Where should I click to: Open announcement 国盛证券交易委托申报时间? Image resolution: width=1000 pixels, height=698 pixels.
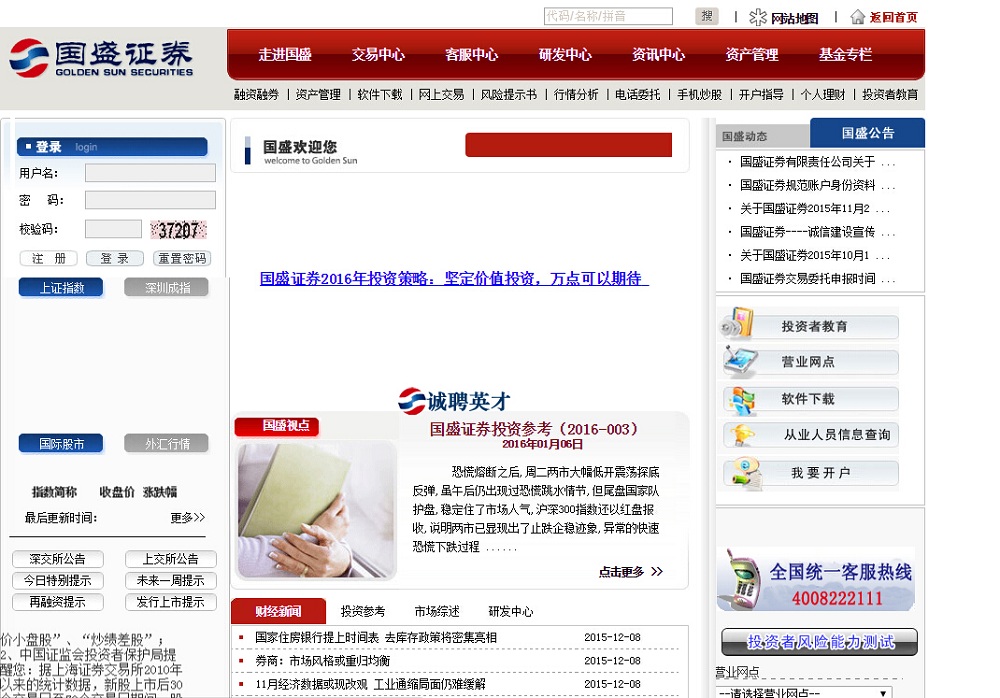pyautogui.click(x=807, y=279)
